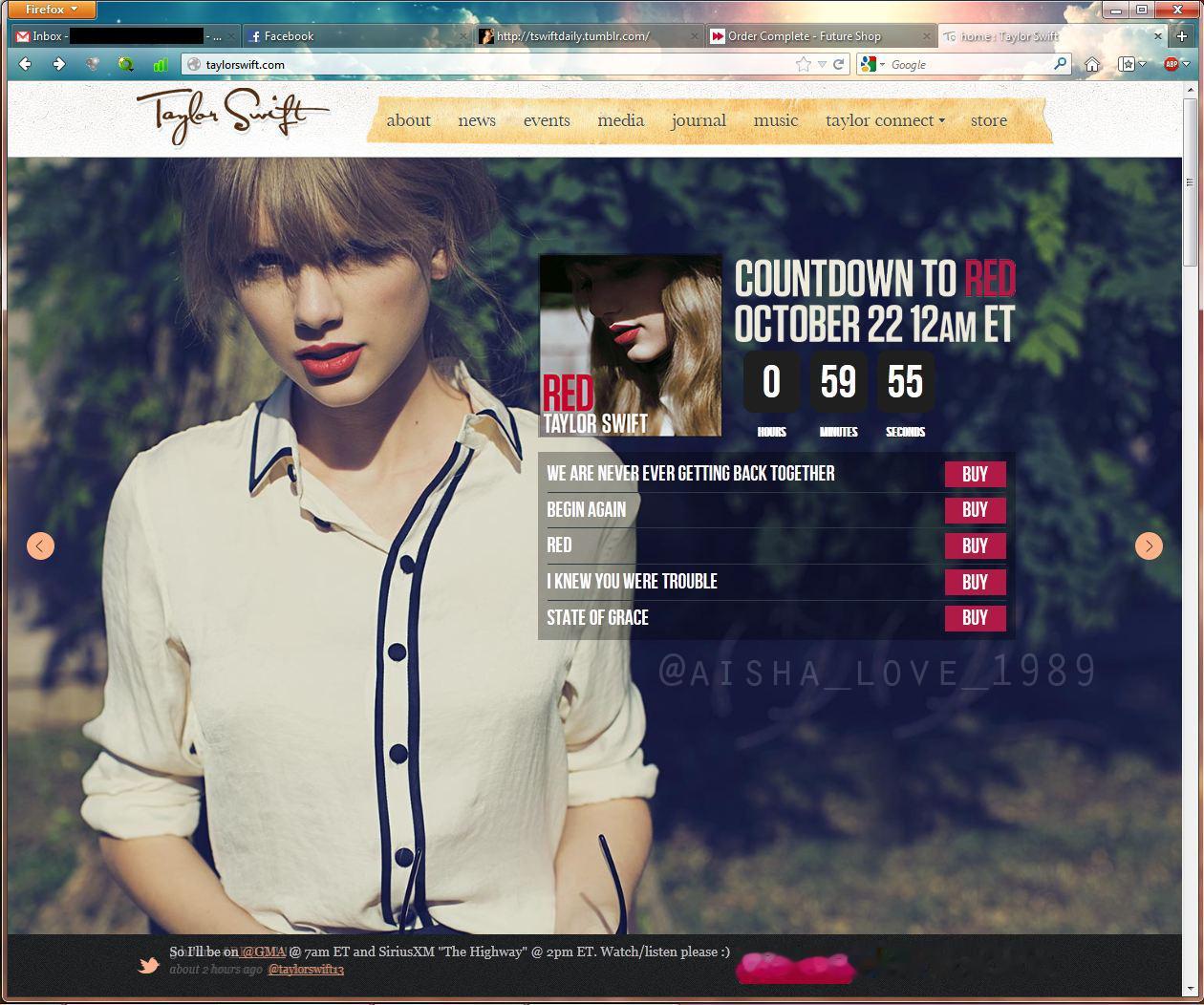The height and width of the screenshot is (1005, 1204).
Task: Click the scrollbar down arrow
Action: click(x=1190, y=989)
